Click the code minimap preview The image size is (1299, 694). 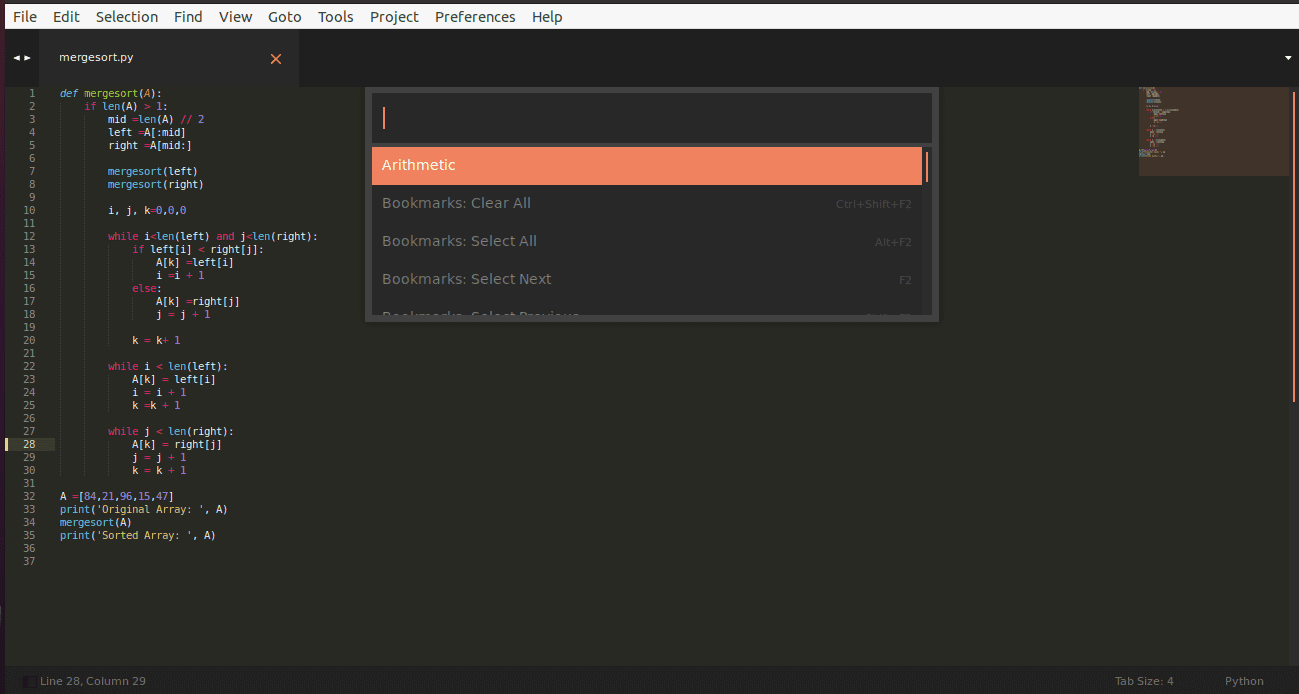[x=1213, y=130]
